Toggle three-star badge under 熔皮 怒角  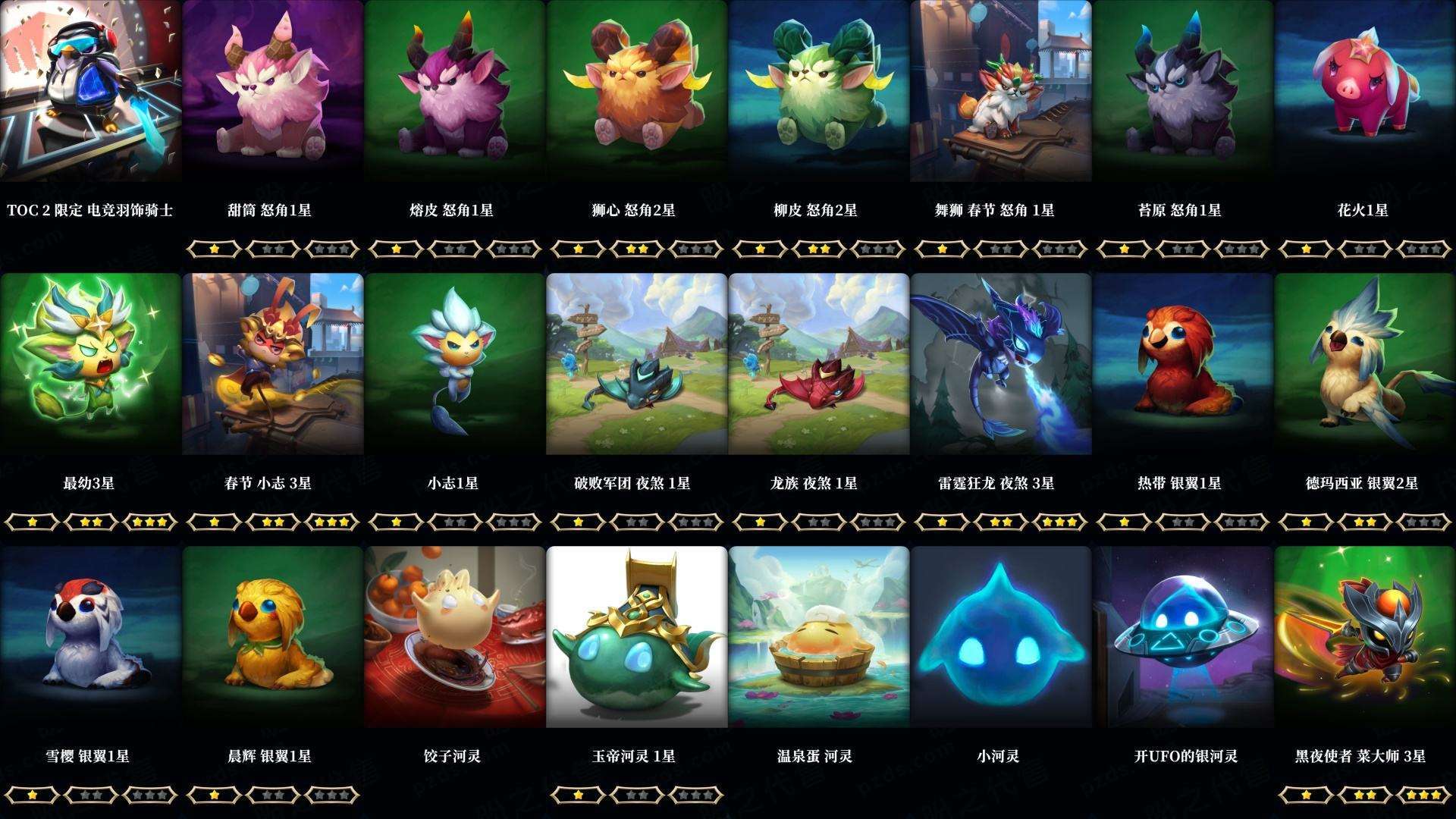[x=514, y=249]
